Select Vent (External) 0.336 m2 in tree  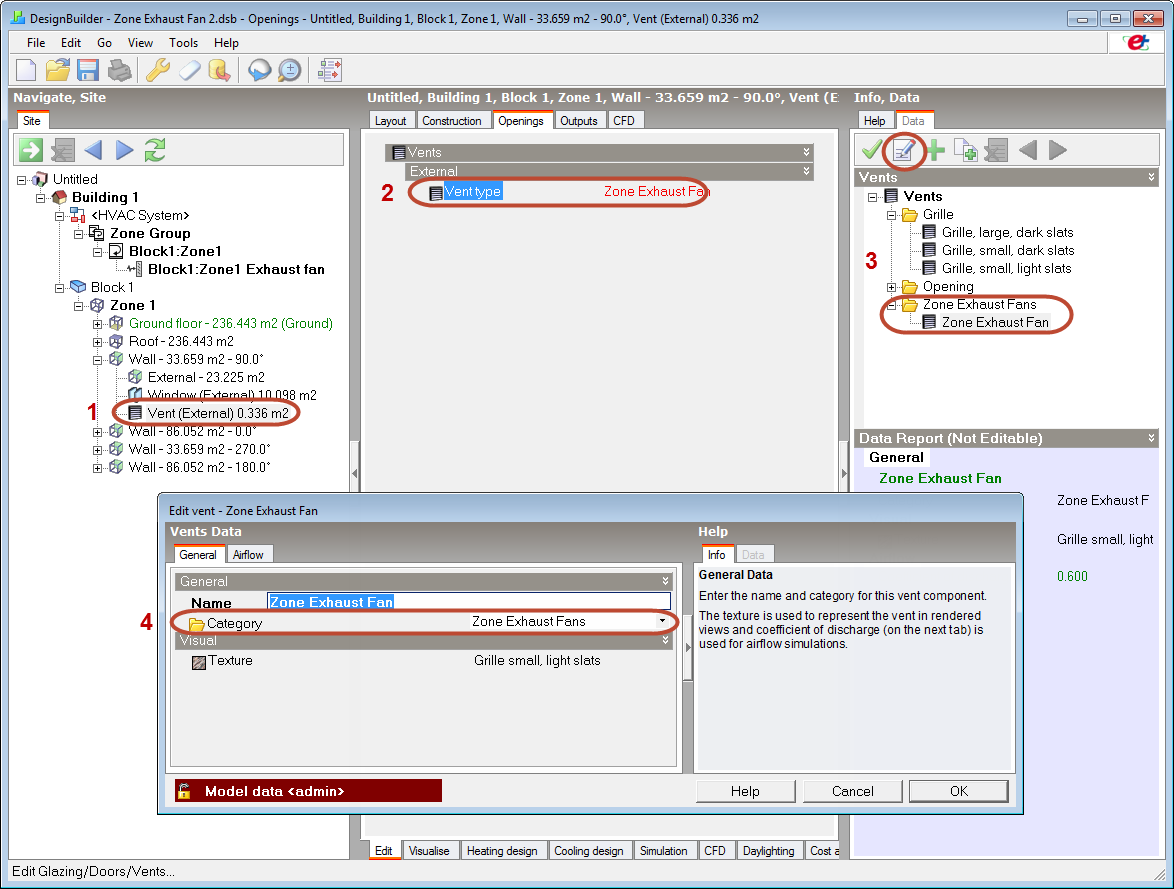tap(217, 413)
